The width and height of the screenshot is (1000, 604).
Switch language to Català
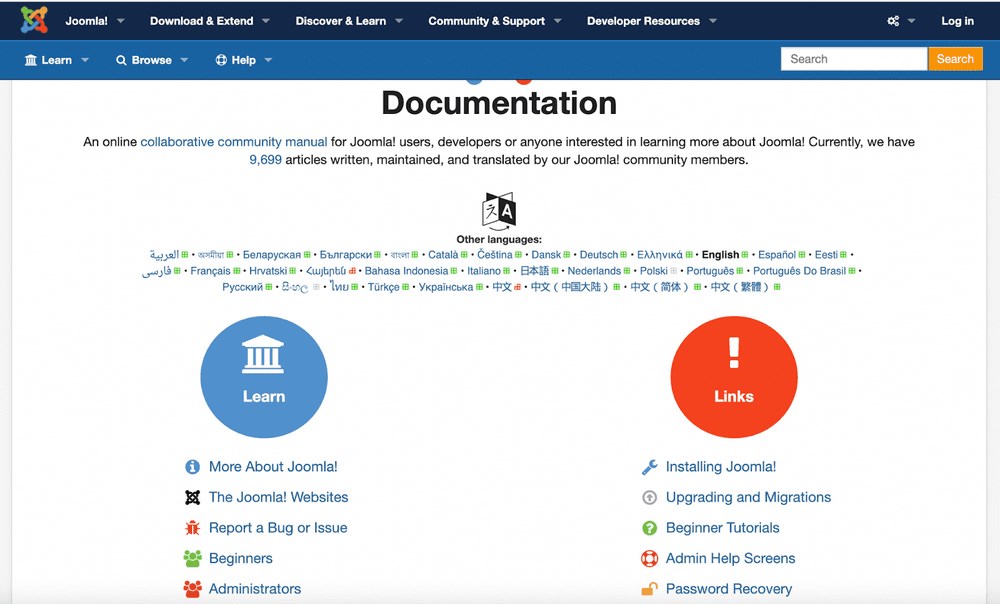click(x=443, y=254)
